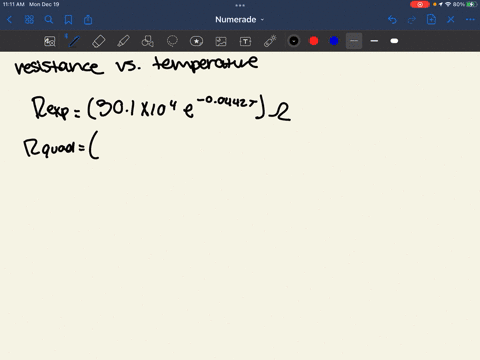480x360 pixels.
Task: Choose the black pen color
Action: (x=294, y=41)
